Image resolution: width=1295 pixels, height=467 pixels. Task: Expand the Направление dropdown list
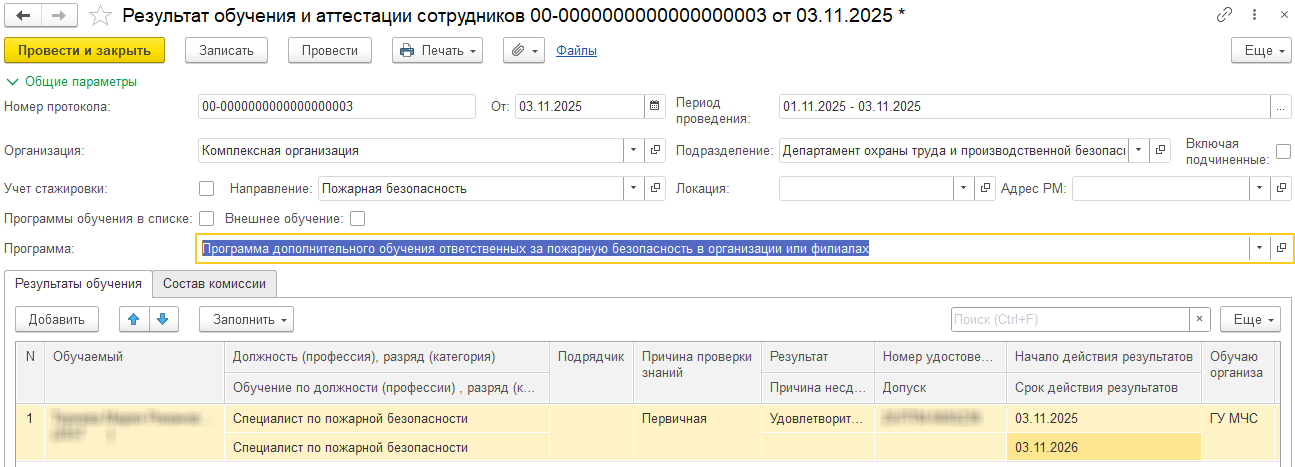click(635, 188)
